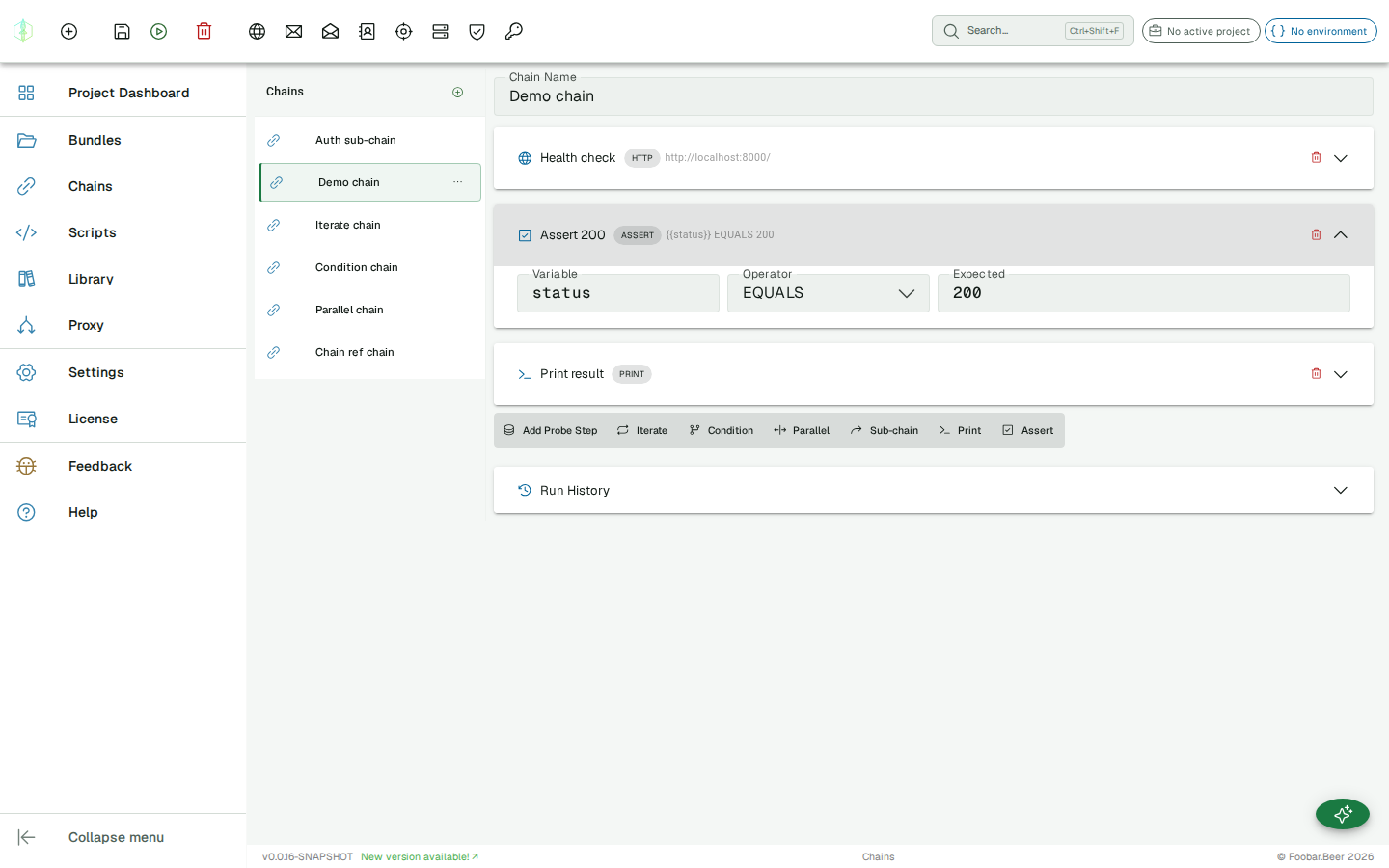The image size is (1389, 868).
Task: Click the closed envelope icon in toolbar
Action: click(293, 31)
